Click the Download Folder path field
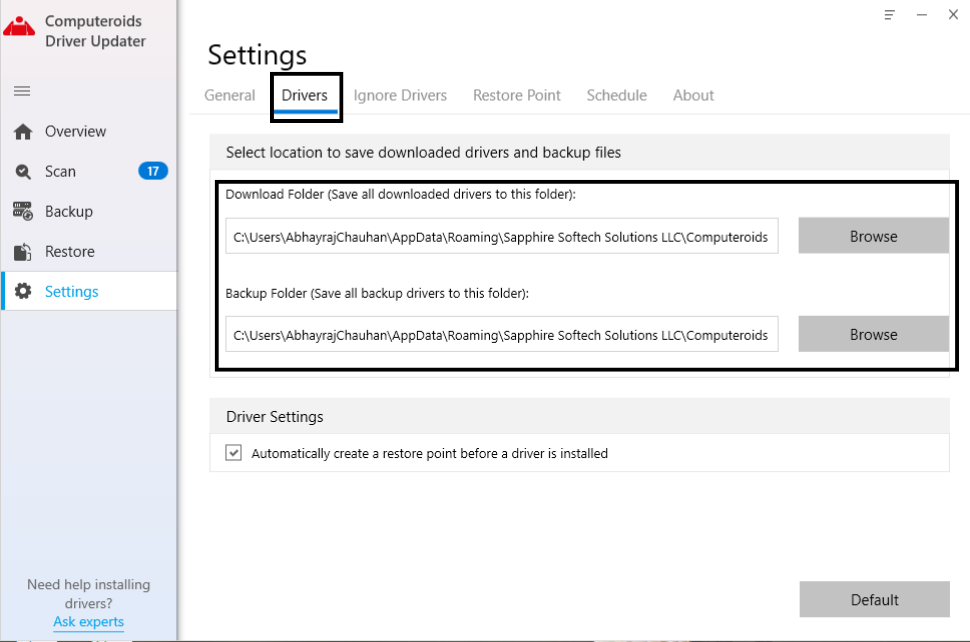 coord(502,236)
